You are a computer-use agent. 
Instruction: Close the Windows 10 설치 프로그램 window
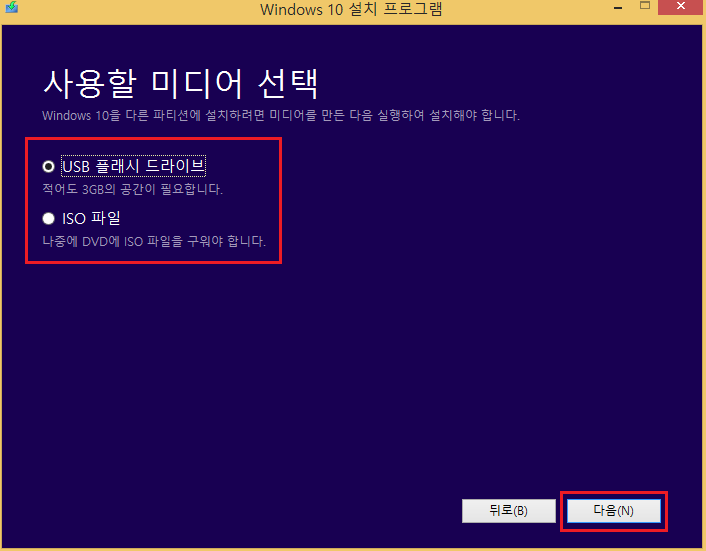(x=681, y=7)
